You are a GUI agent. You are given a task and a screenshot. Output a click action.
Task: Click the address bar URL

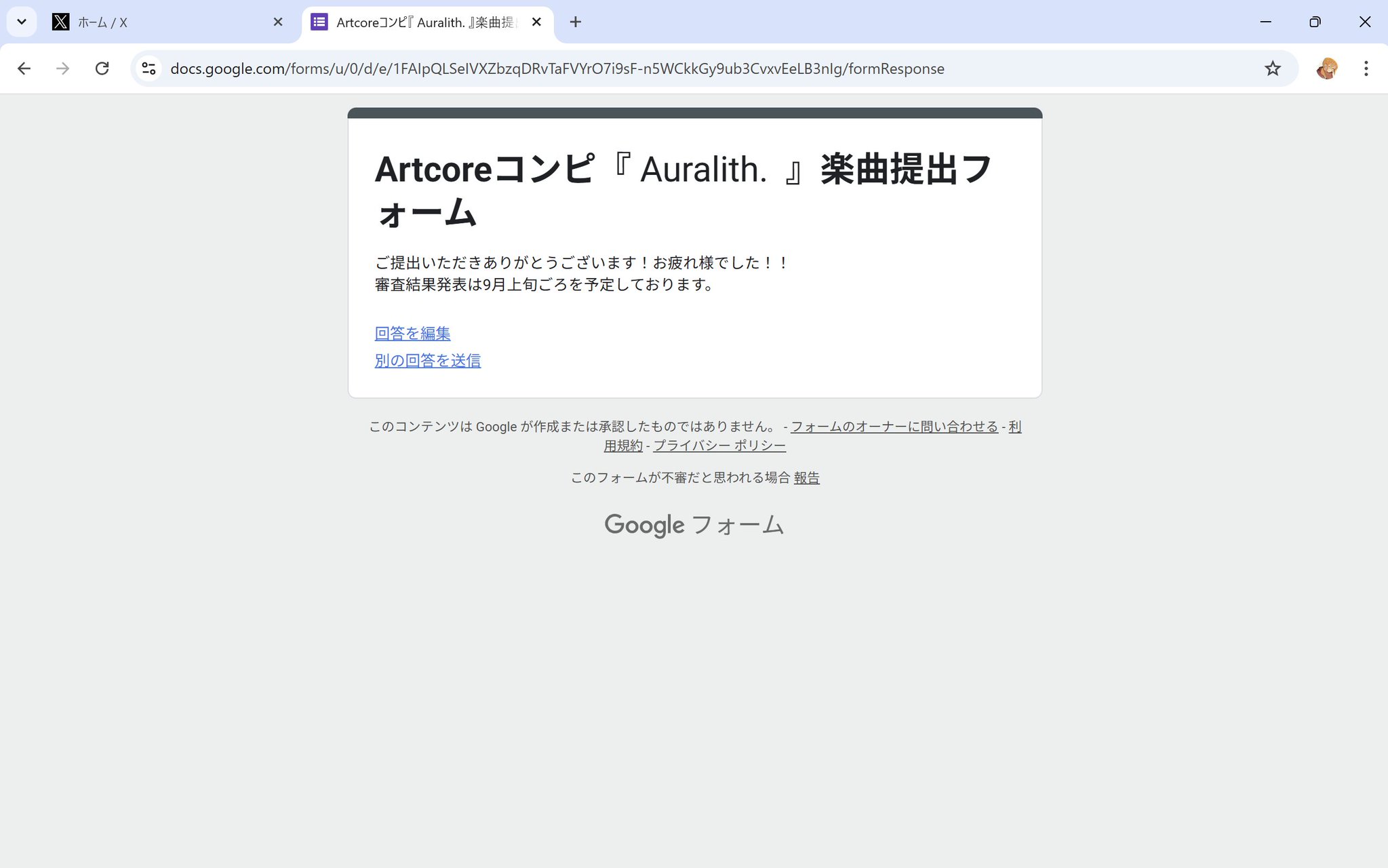coord(557,68)
